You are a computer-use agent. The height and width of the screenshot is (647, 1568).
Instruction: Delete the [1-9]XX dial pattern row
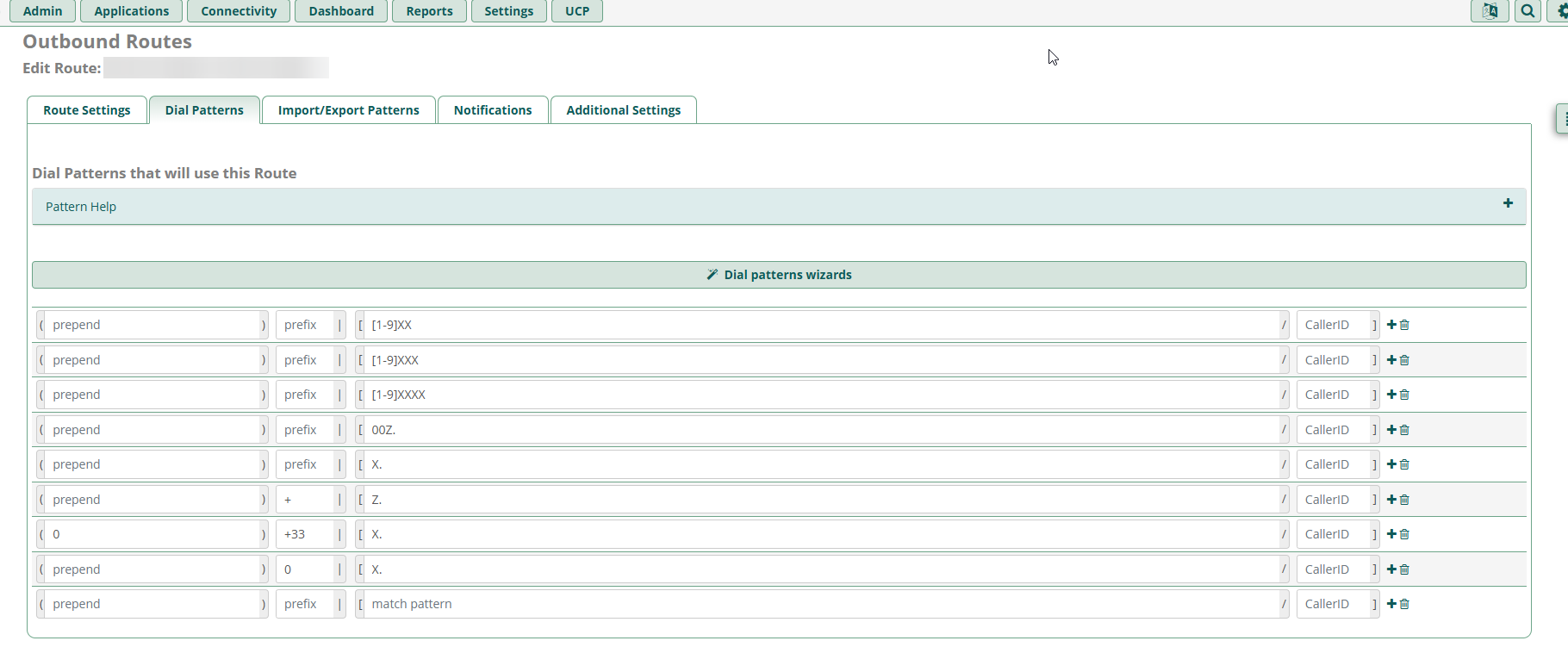tap(1404, 325)
